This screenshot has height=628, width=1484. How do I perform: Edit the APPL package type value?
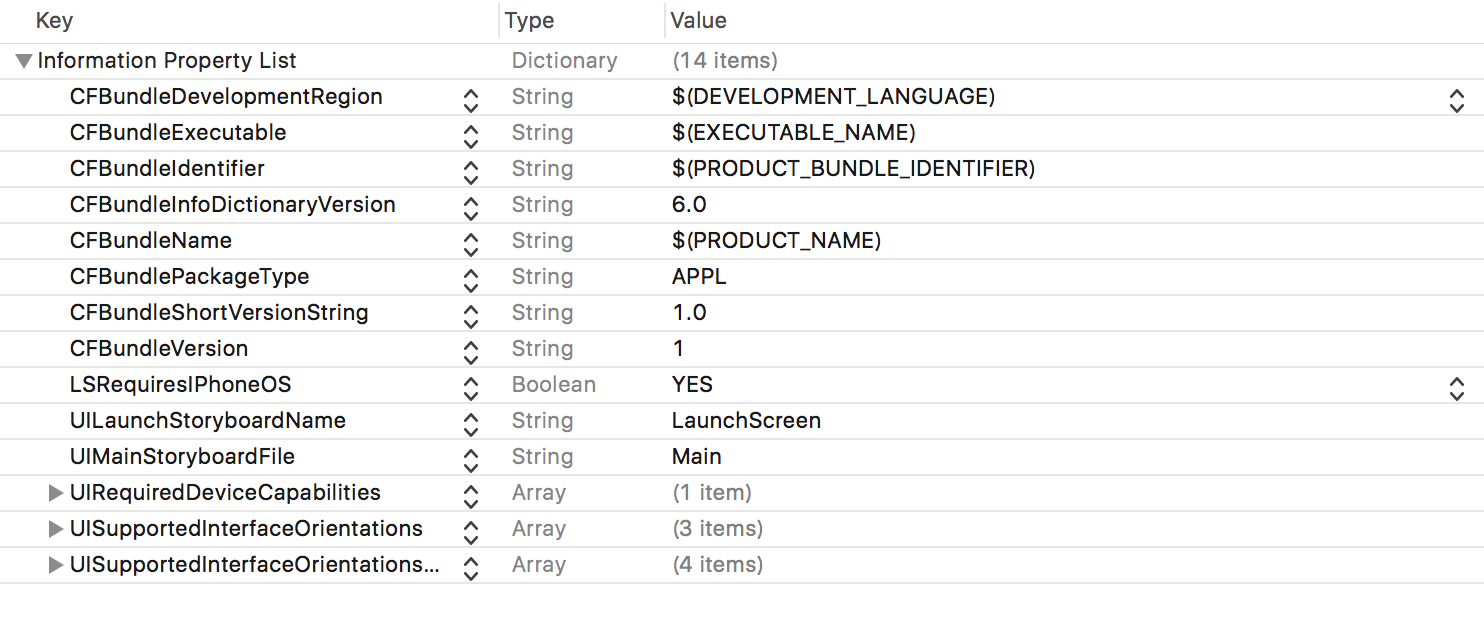tap(698, 276)
